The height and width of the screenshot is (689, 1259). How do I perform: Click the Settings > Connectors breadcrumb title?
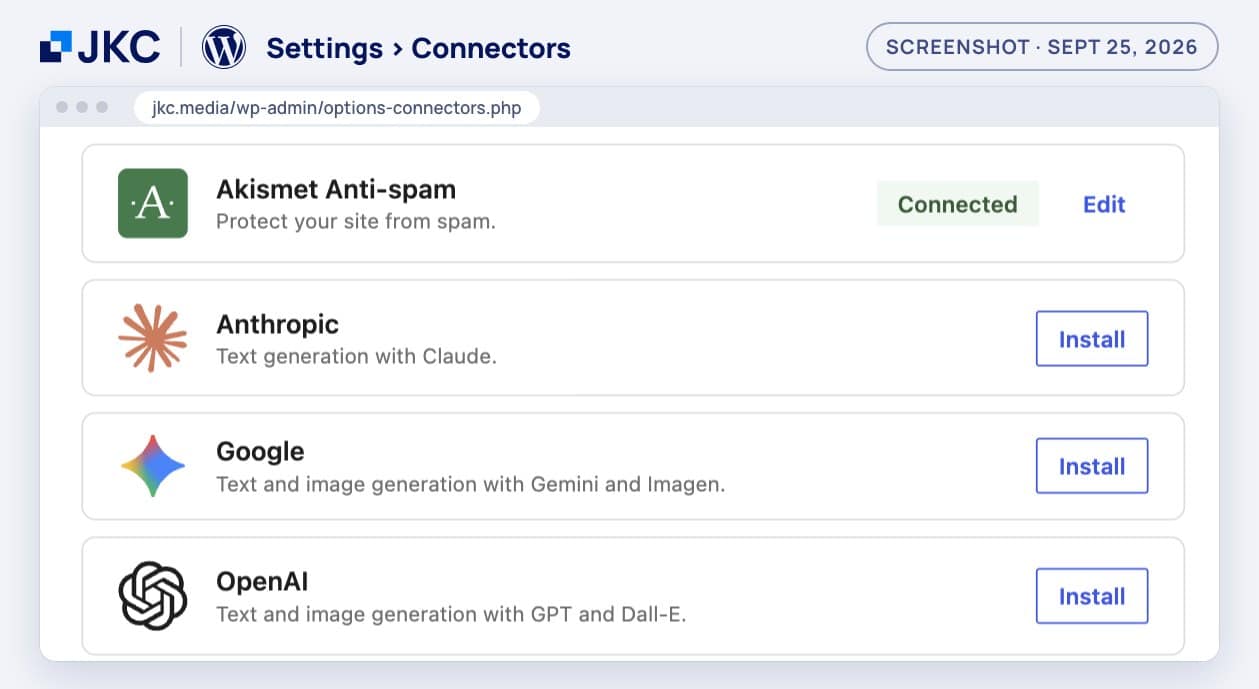tap(418, 48)
